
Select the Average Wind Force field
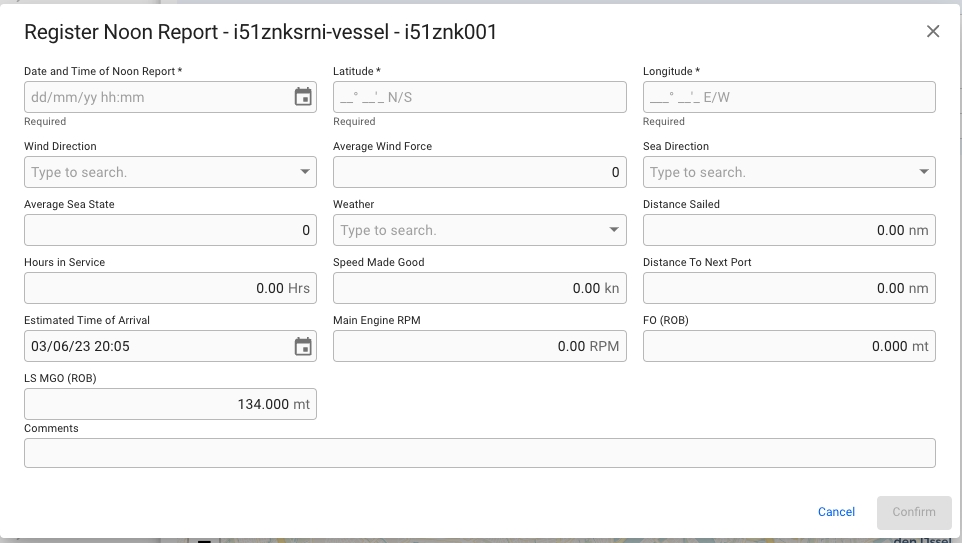coord(479,172)
